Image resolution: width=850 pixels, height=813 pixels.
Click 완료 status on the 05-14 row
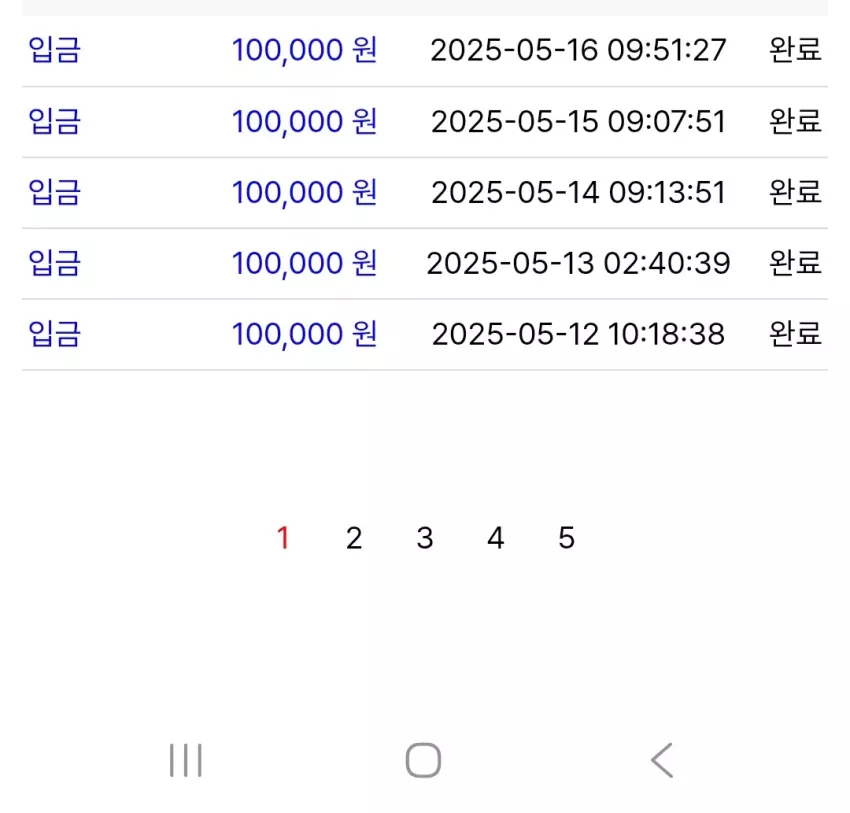point(795,192)
